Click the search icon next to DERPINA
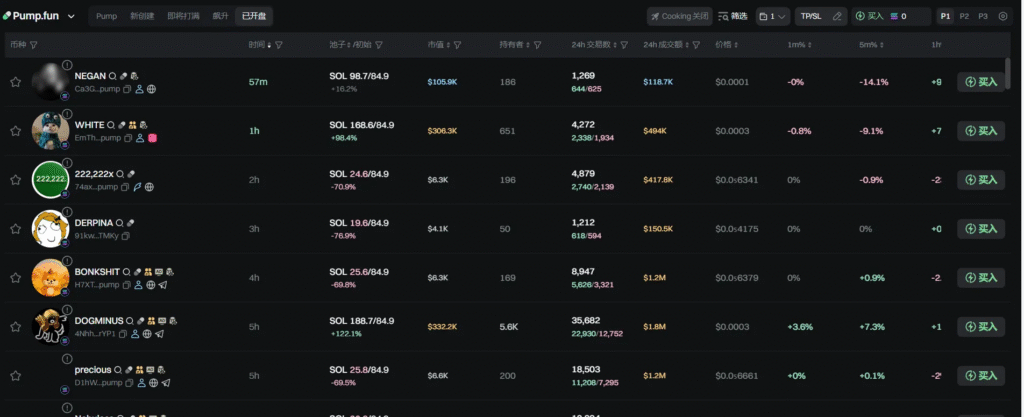Viewport: 1024px width, 417px height. (119, 222)
